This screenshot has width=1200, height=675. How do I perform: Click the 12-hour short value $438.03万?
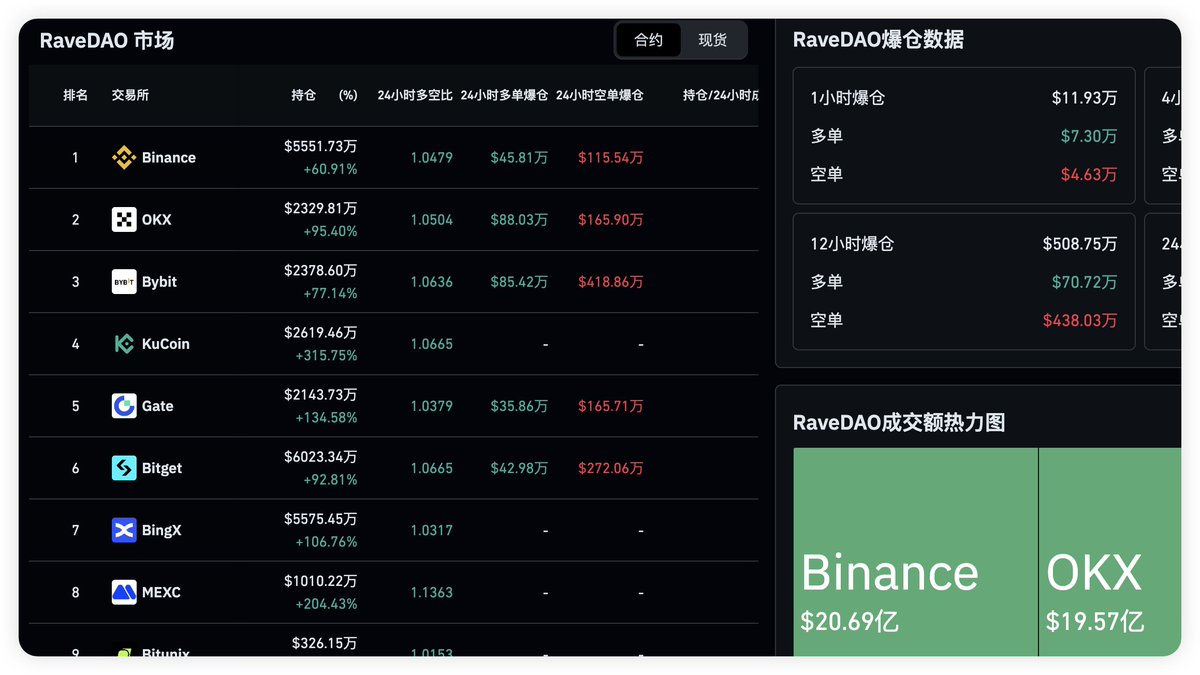point(1080,320)
